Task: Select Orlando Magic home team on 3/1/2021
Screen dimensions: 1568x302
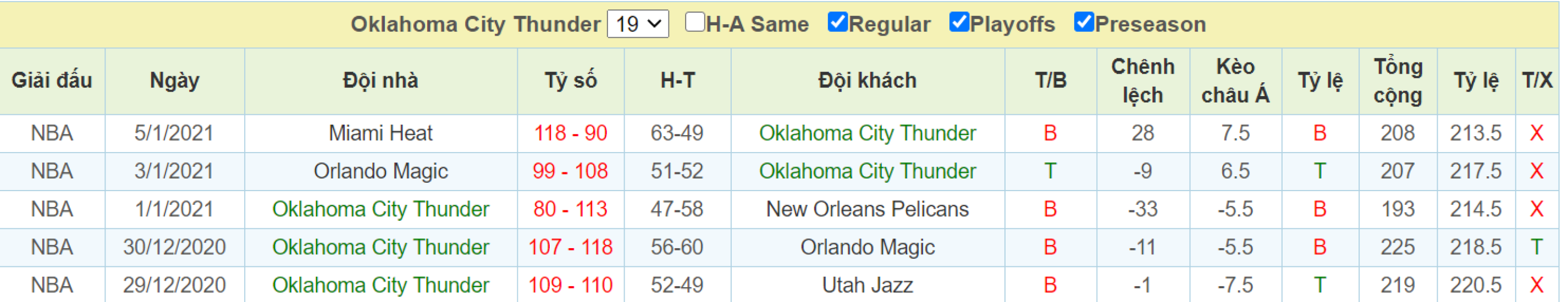Action: point(380,171)
